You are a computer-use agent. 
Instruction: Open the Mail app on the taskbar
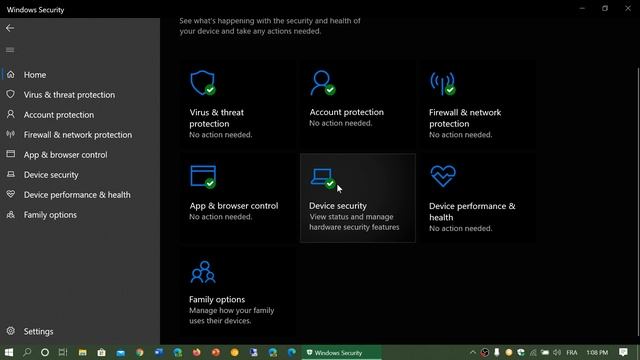121,352
